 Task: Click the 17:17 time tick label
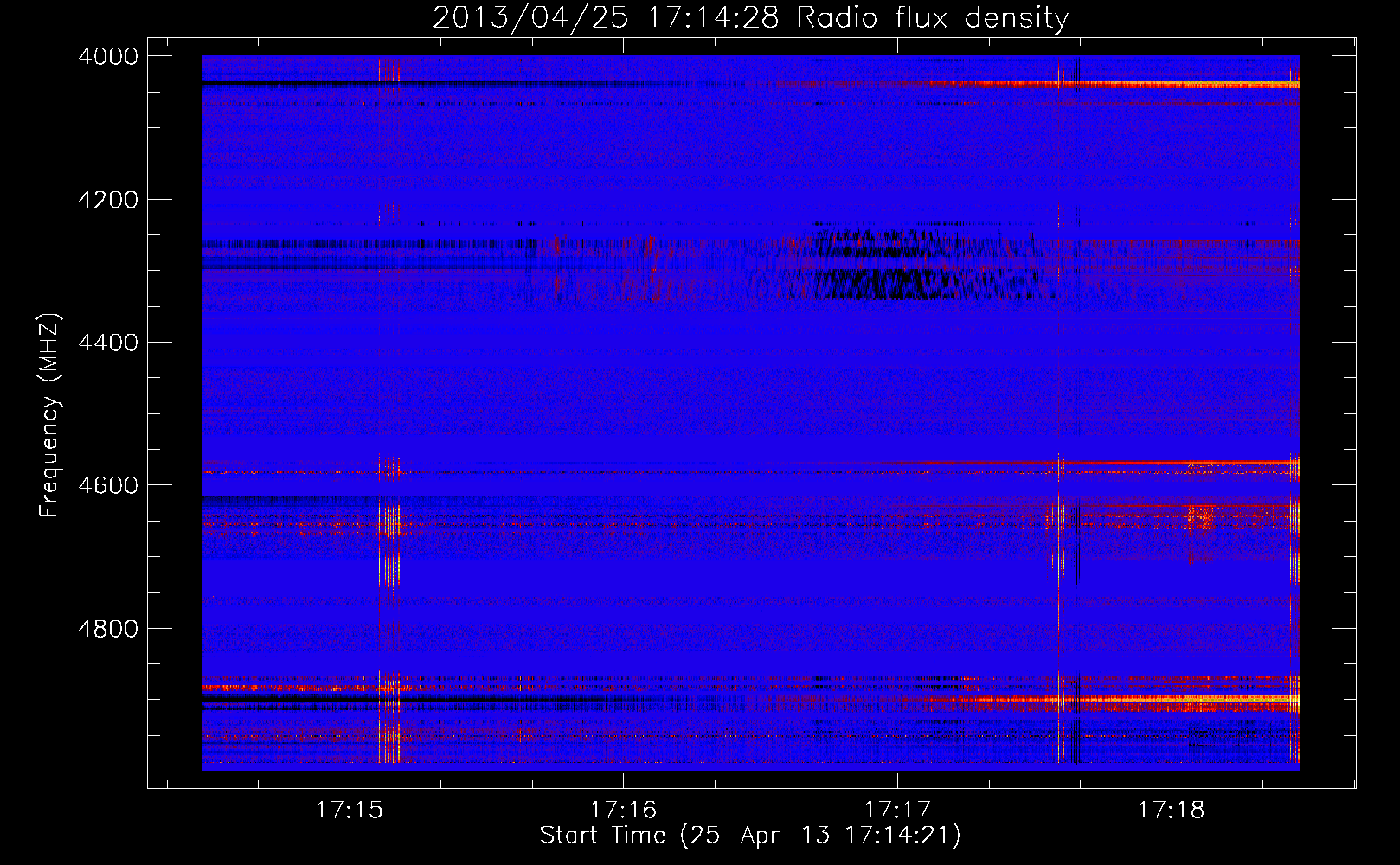coord(897,811)
